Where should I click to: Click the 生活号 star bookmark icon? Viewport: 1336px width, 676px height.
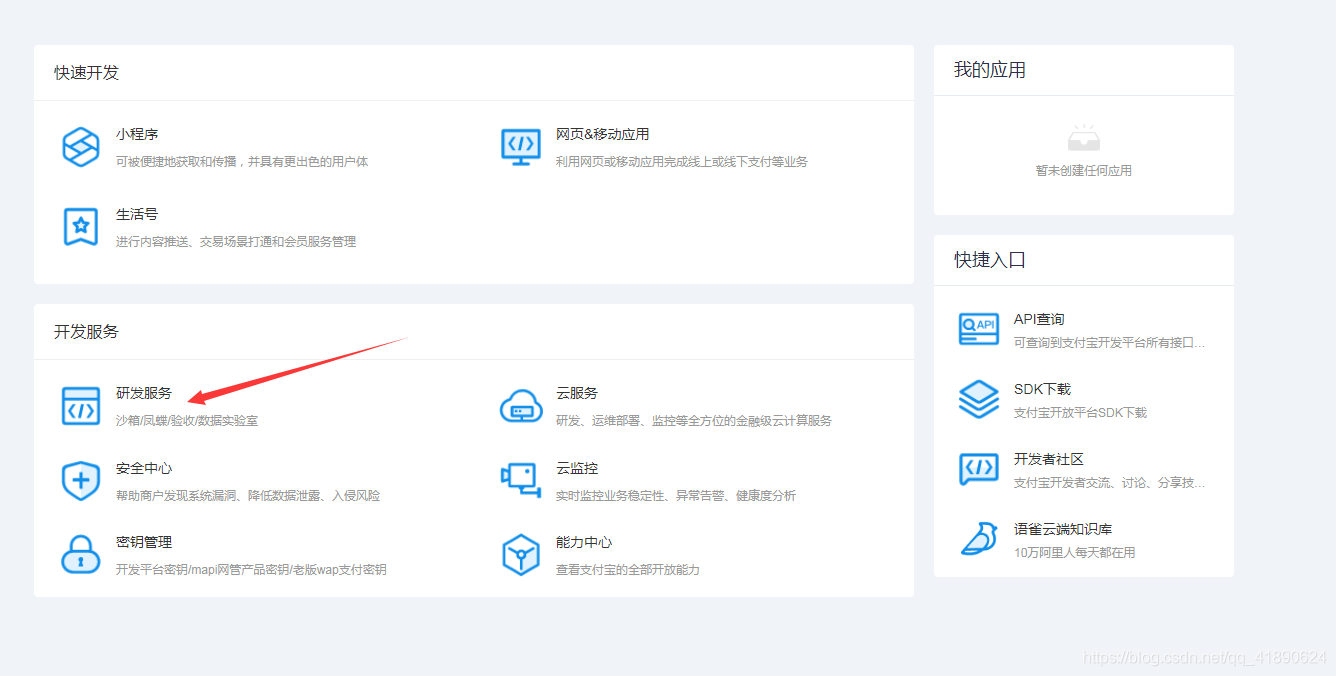[x=81, y=227]
